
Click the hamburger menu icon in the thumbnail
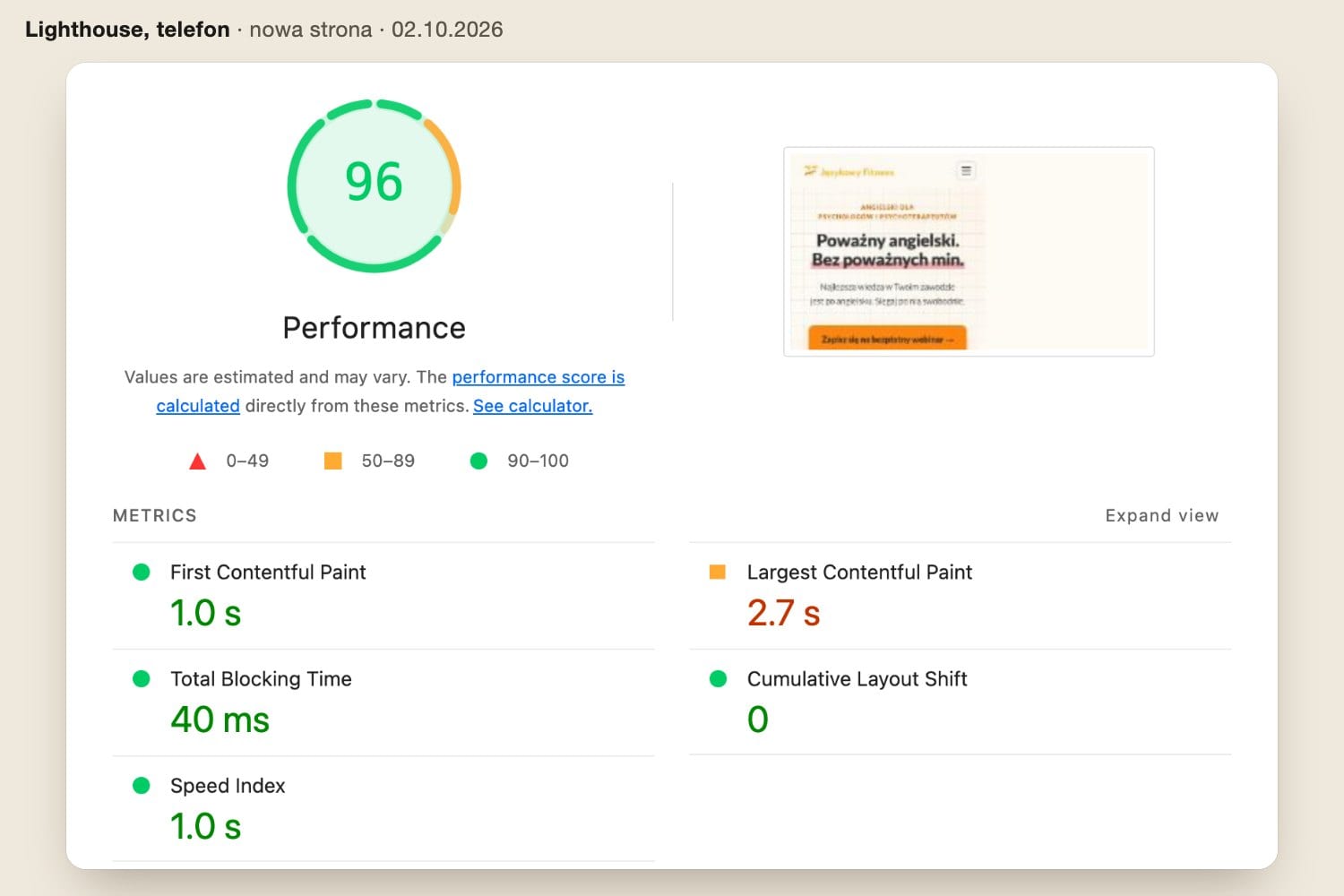point(966,170)
